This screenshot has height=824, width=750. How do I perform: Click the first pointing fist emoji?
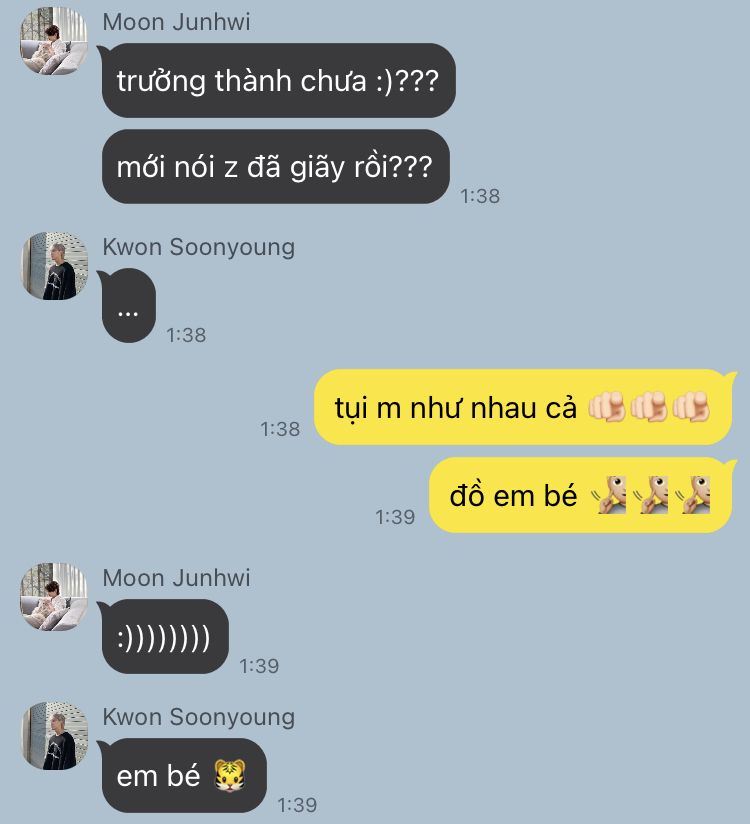point(607,407)
